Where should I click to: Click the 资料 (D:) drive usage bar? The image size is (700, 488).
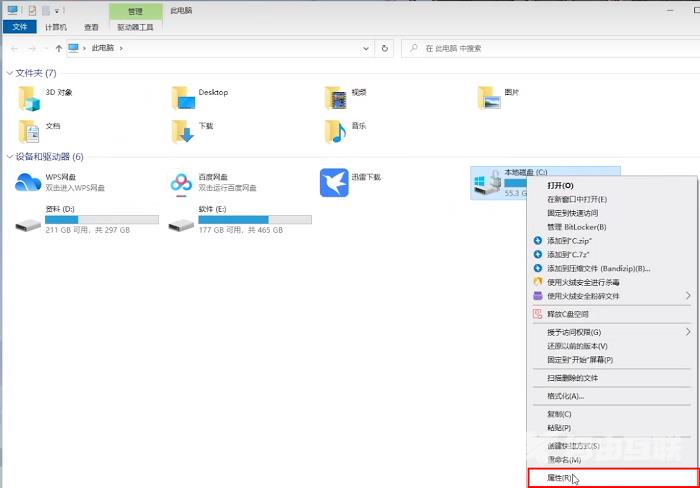(102, 219)
